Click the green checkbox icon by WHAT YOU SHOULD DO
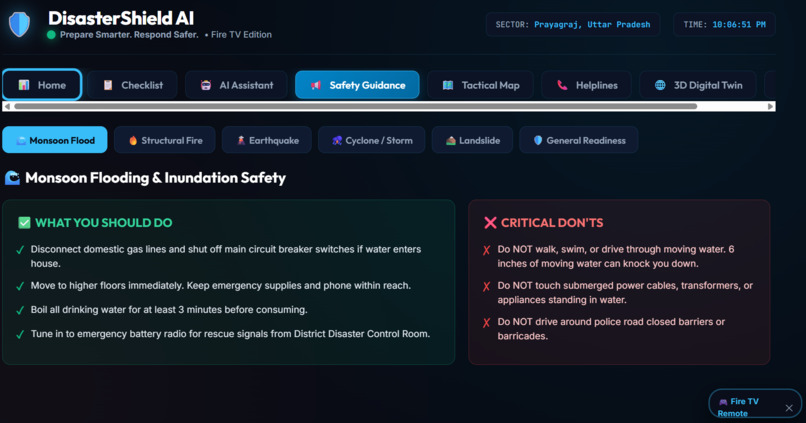806x423 pixels. point(24,223)
